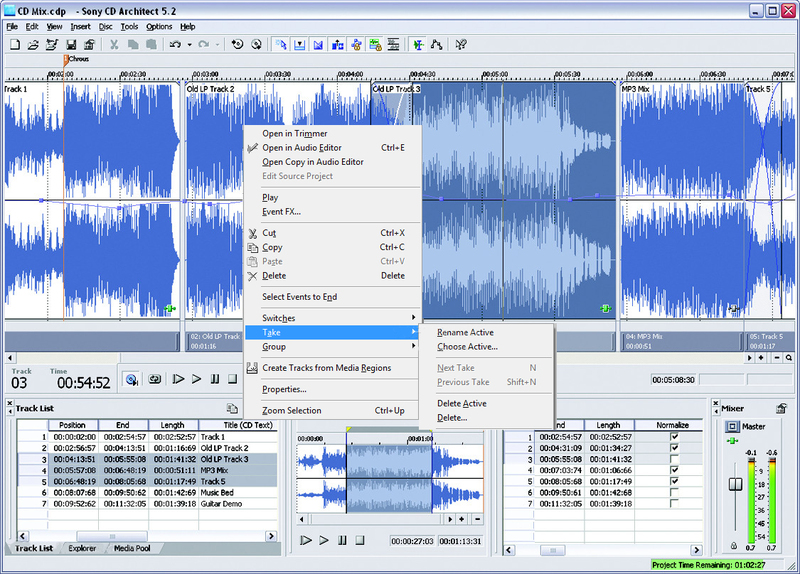Image resolution: width=800 pixels, height=574 pixels.
Task: Select Rename Active in Take submenu
Action: (x=487, y=332)
